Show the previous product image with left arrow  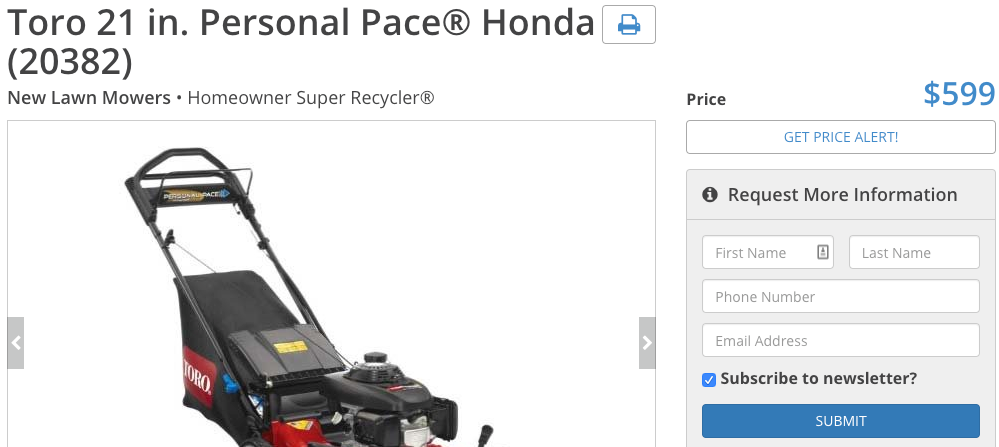(x=16, y=343)
